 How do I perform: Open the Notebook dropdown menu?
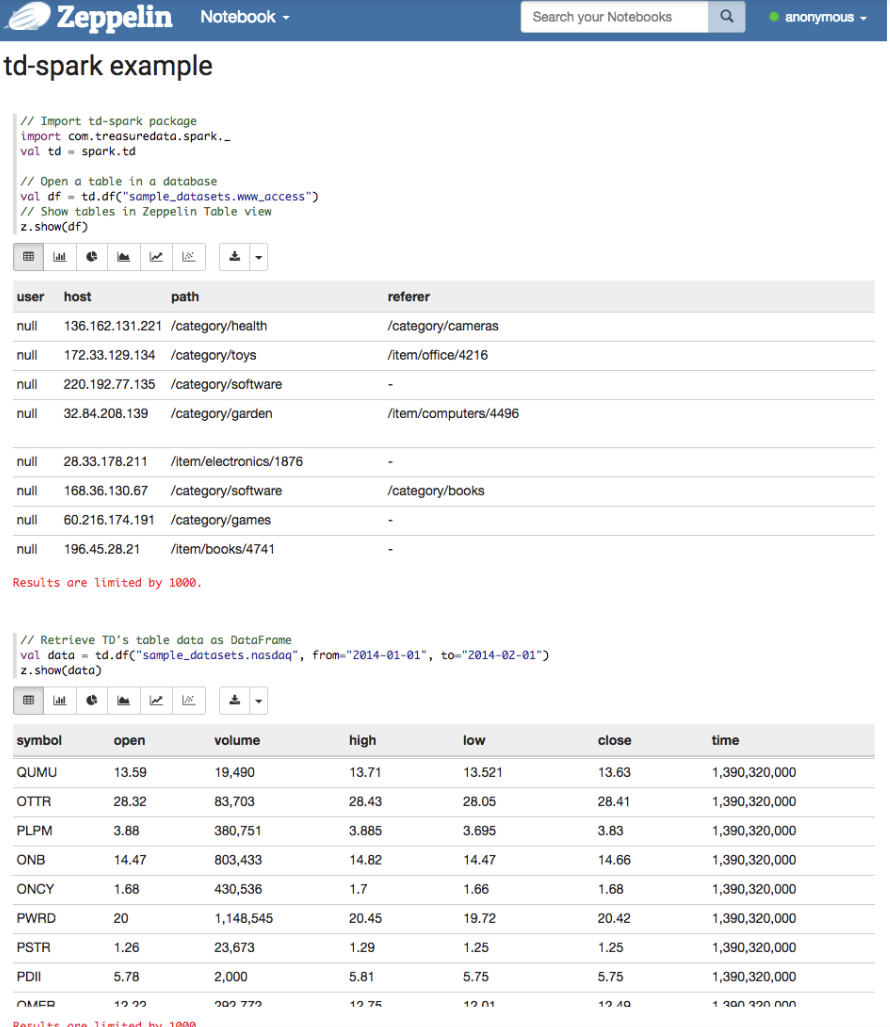click(x=244, y=18)
